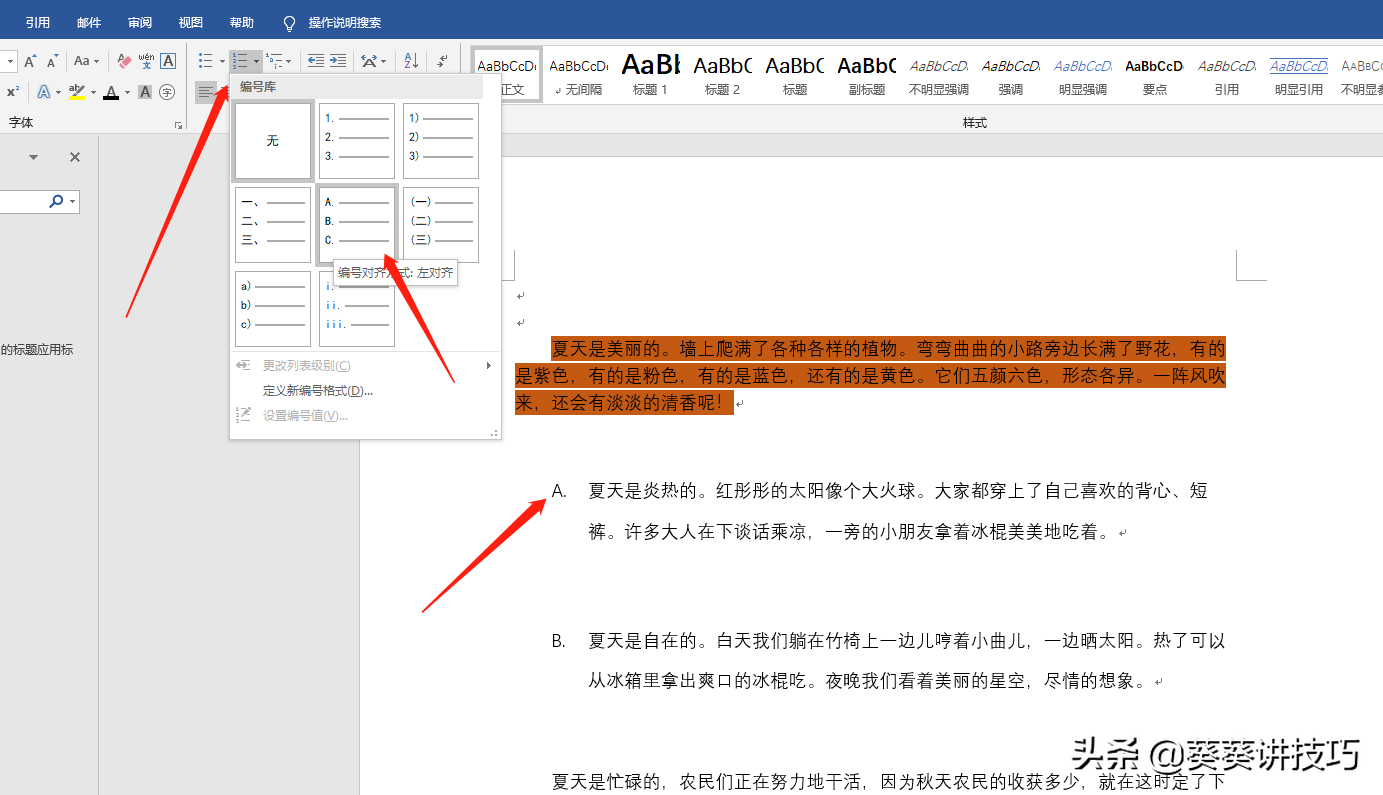The image size is (1383, 795).
Task: Apply the 标题 1 style
Action: coord(649,75)
